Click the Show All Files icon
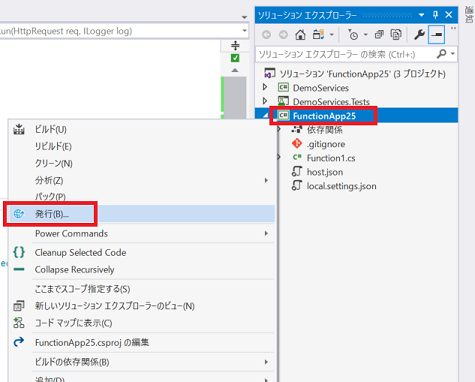This screenshot has width=475, height=382. (396, 34)
